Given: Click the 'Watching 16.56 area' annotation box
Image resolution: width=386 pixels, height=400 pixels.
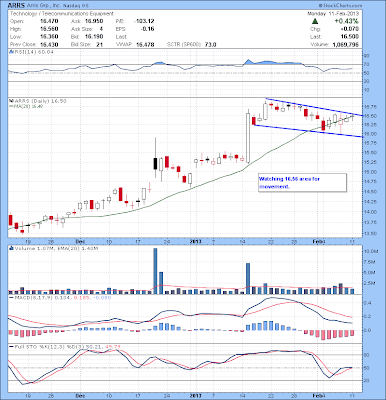Looking at the screenshot, I should 302,183.
